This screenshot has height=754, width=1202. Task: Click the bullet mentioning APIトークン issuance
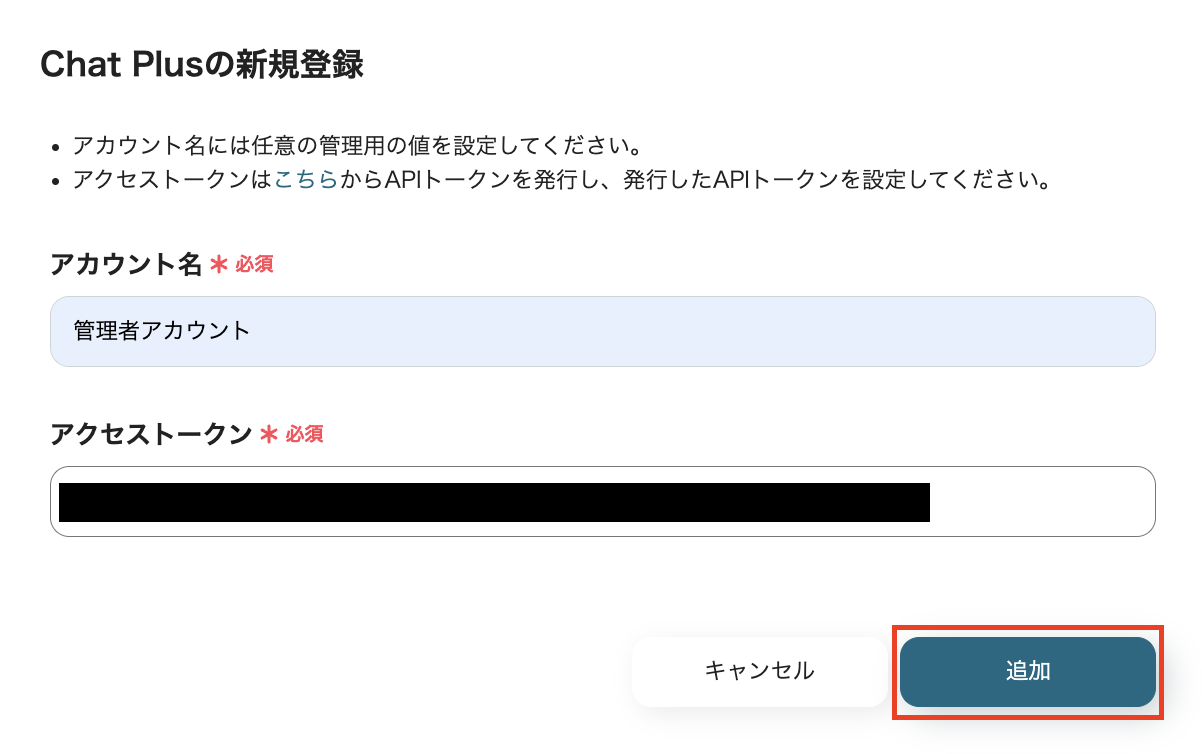pyautogui.click(x=560, y=181)
